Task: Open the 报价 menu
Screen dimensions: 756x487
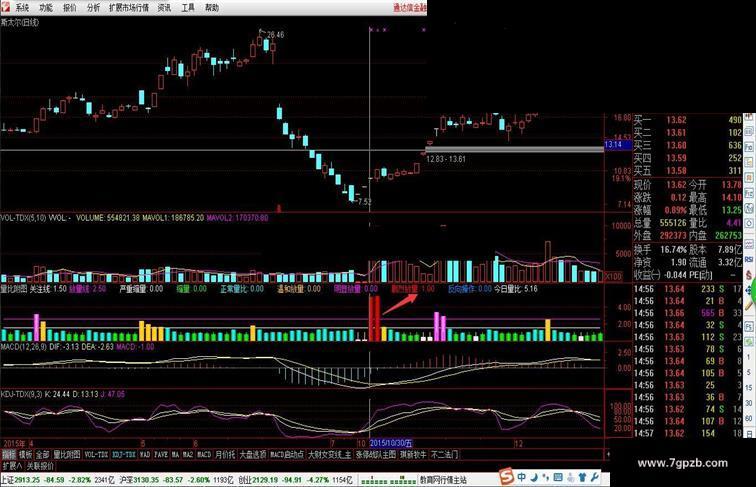Action: click(70, 7)
